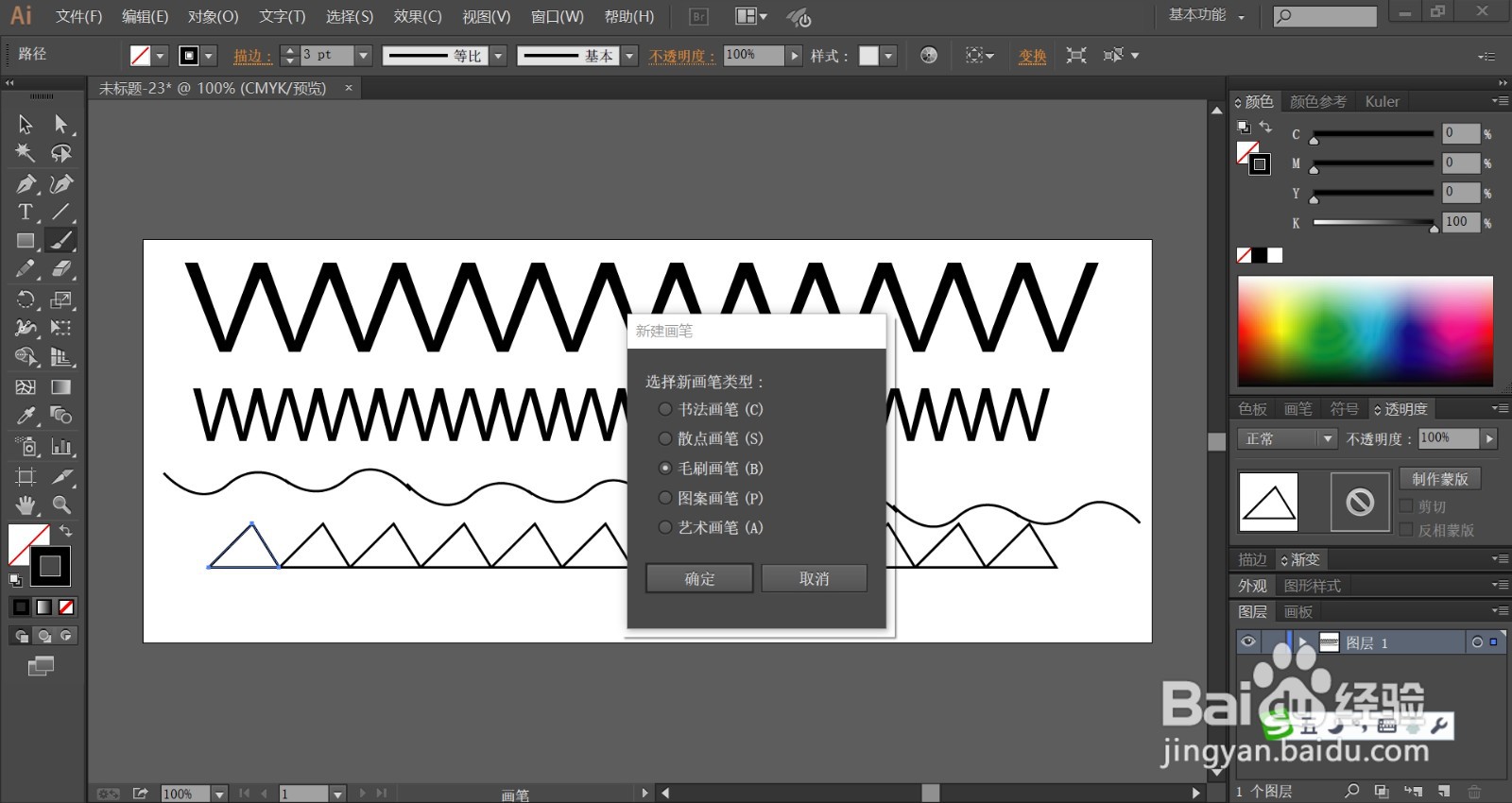1512x803 pixels.
Task: Click the K (black) slider track
Action: 1374,222
